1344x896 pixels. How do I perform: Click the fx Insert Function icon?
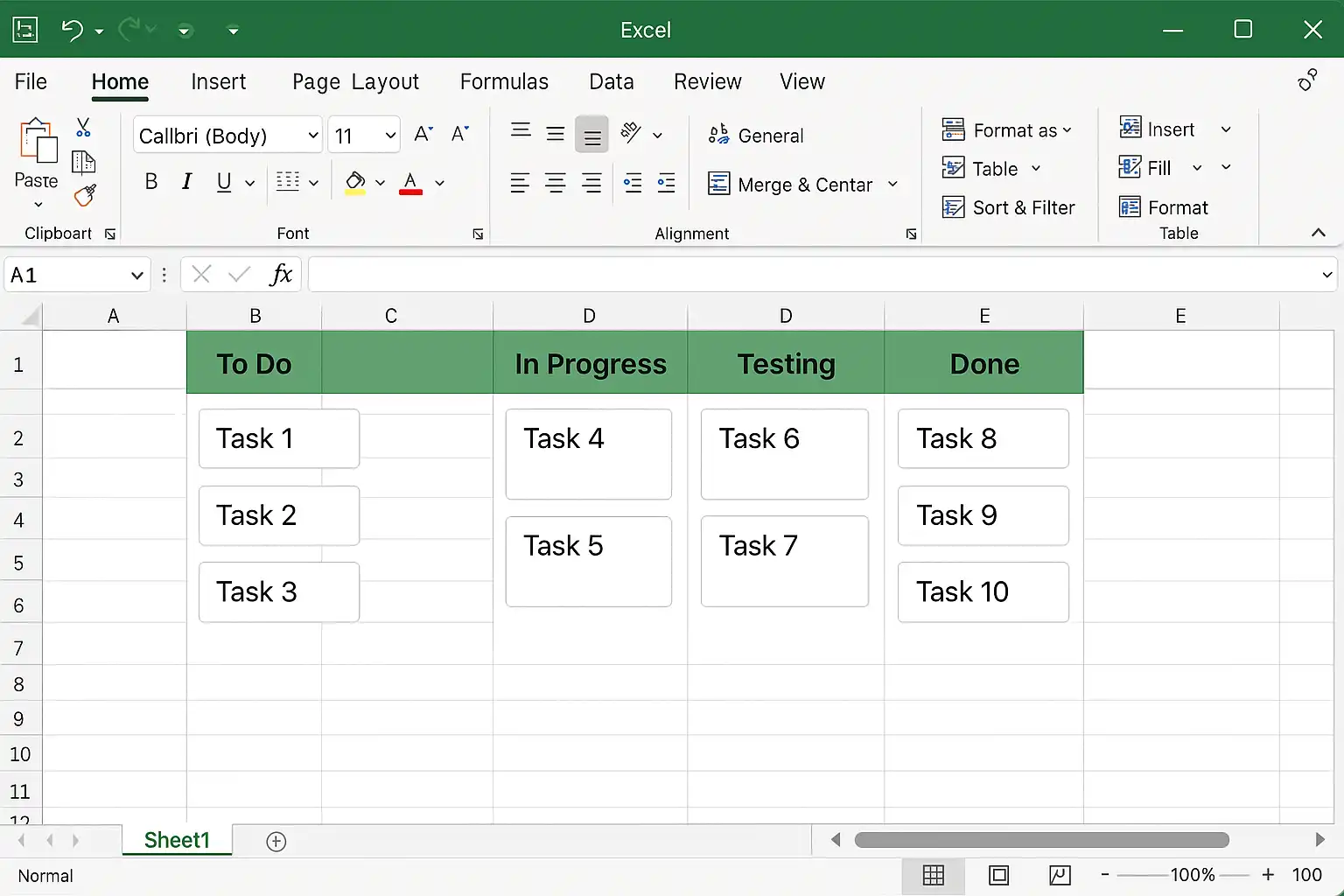click(280, 275)
